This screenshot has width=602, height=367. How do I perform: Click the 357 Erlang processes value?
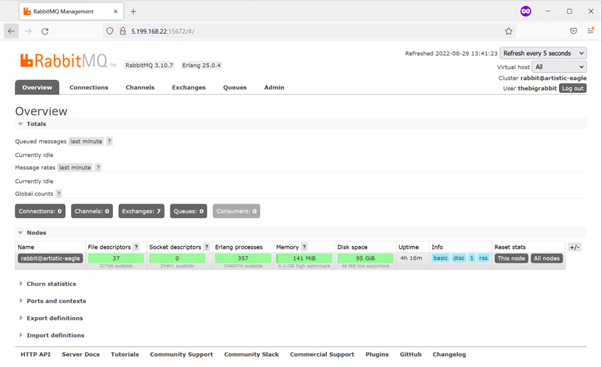(x=243, y=258)
